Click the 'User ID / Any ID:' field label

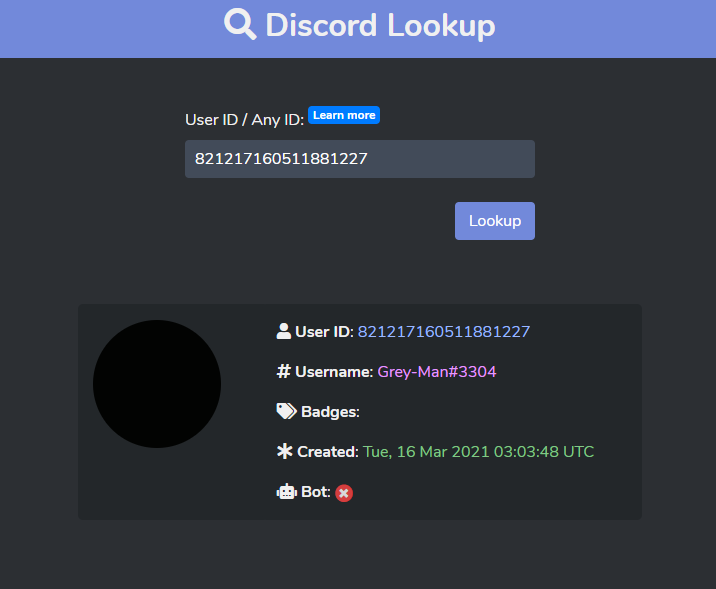coord(244,120)
